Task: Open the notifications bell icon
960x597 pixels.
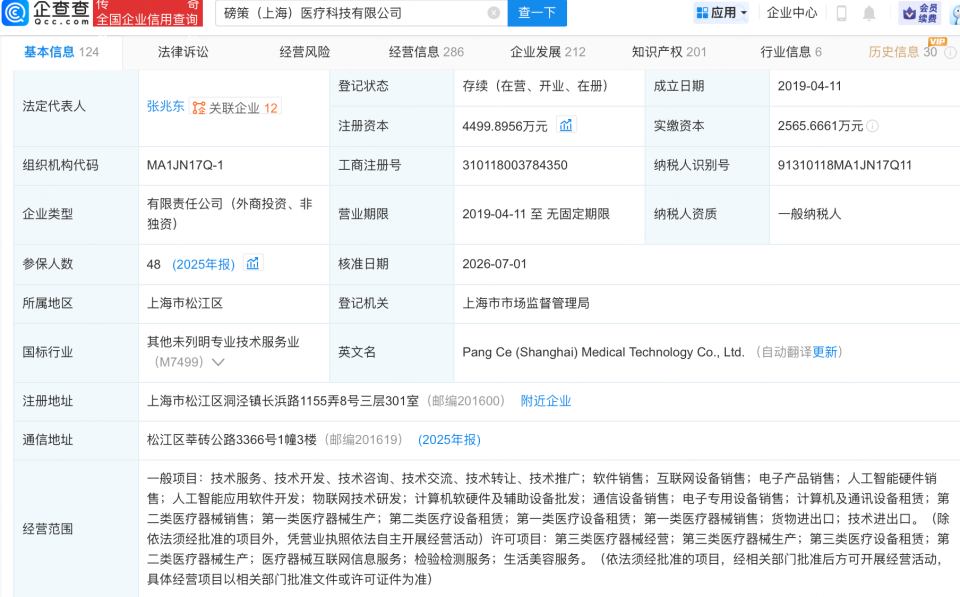Action: 869,13
